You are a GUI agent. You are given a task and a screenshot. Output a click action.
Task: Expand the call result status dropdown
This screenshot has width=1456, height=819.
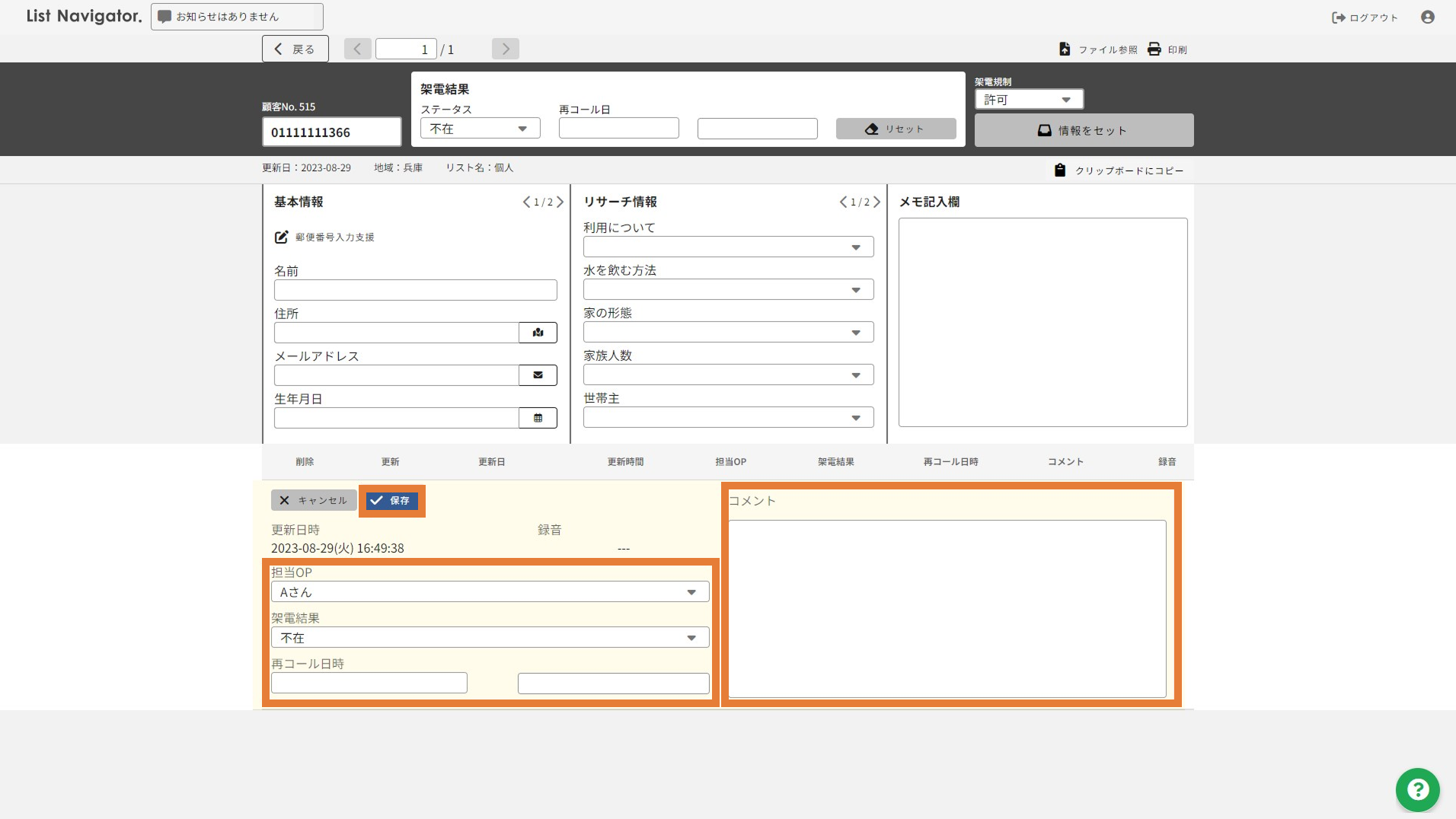tap(480, 129)
